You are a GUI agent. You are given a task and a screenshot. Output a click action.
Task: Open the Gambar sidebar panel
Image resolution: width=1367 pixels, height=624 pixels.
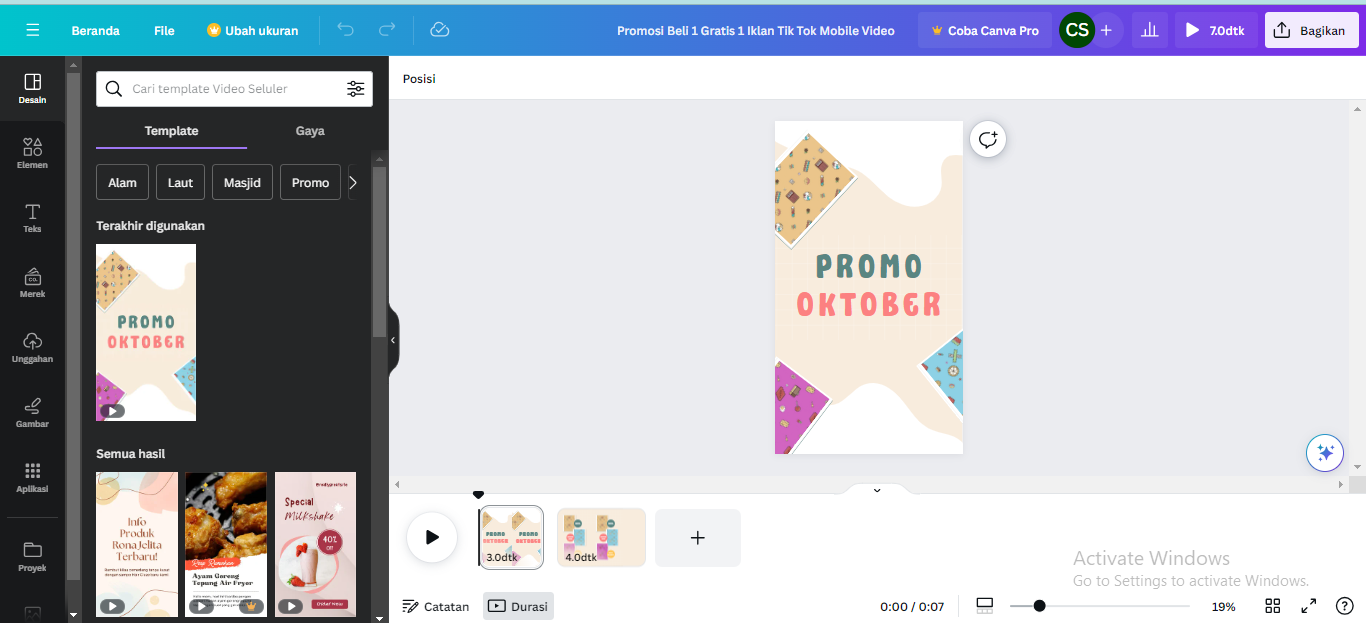32,412
